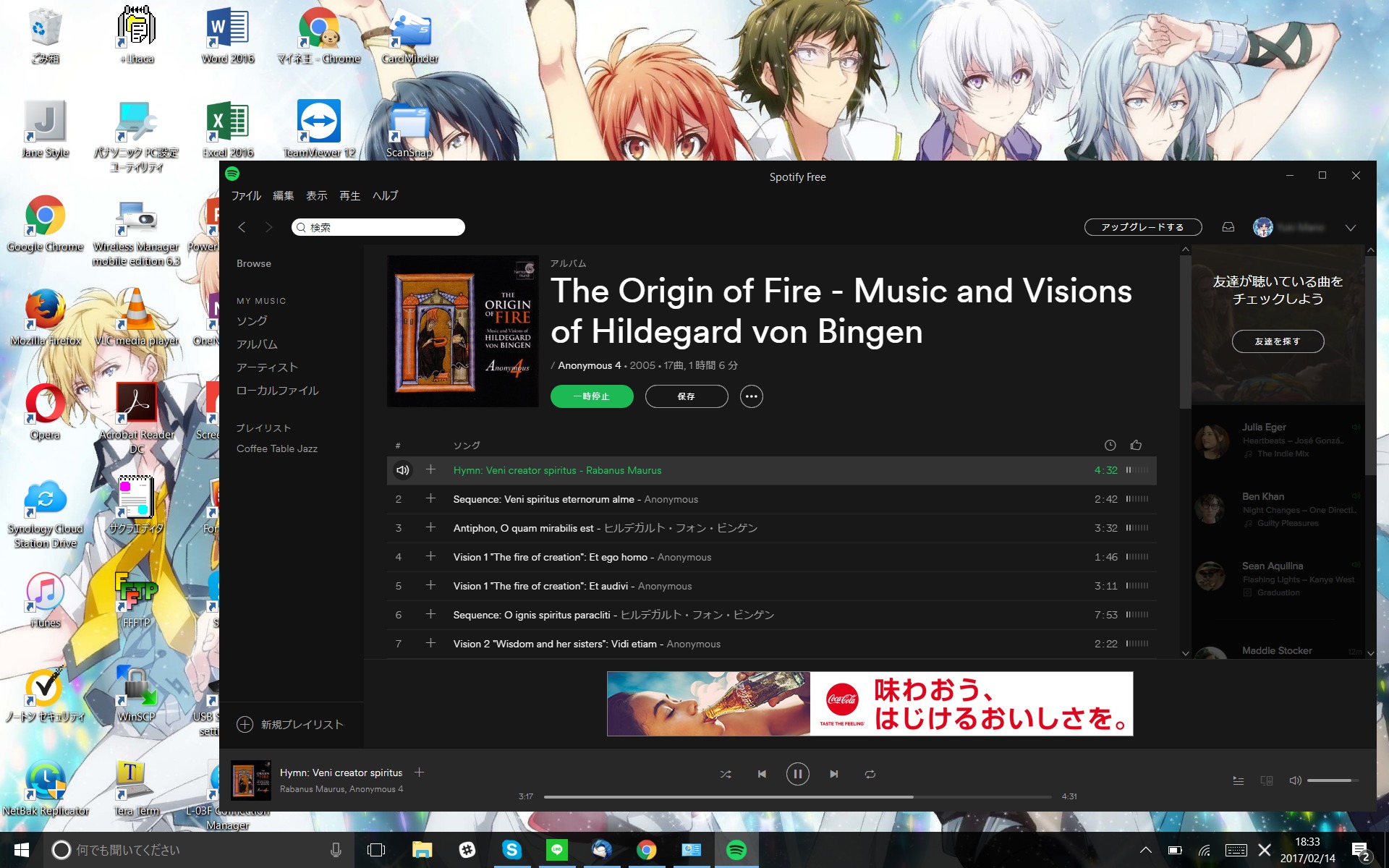This screenshot has width=1389, height=868.
Task: Open the album's three-dot more menu
Action: coord(751,396)
